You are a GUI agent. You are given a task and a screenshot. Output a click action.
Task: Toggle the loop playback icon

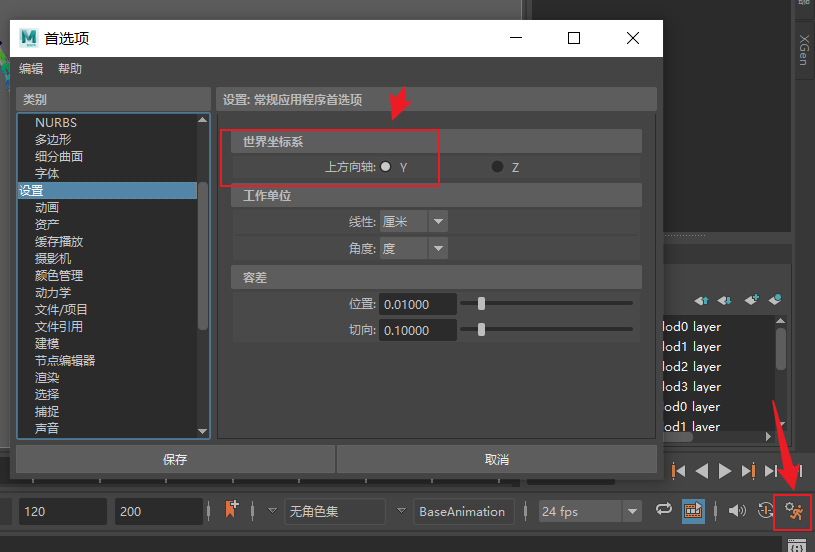coord(664,510)
